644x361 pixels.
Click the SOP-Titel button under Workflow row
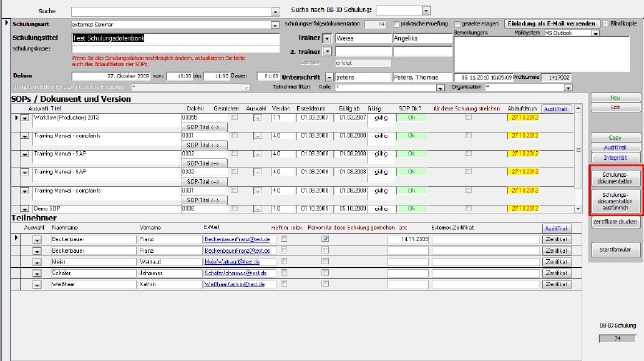click(204, 127)
